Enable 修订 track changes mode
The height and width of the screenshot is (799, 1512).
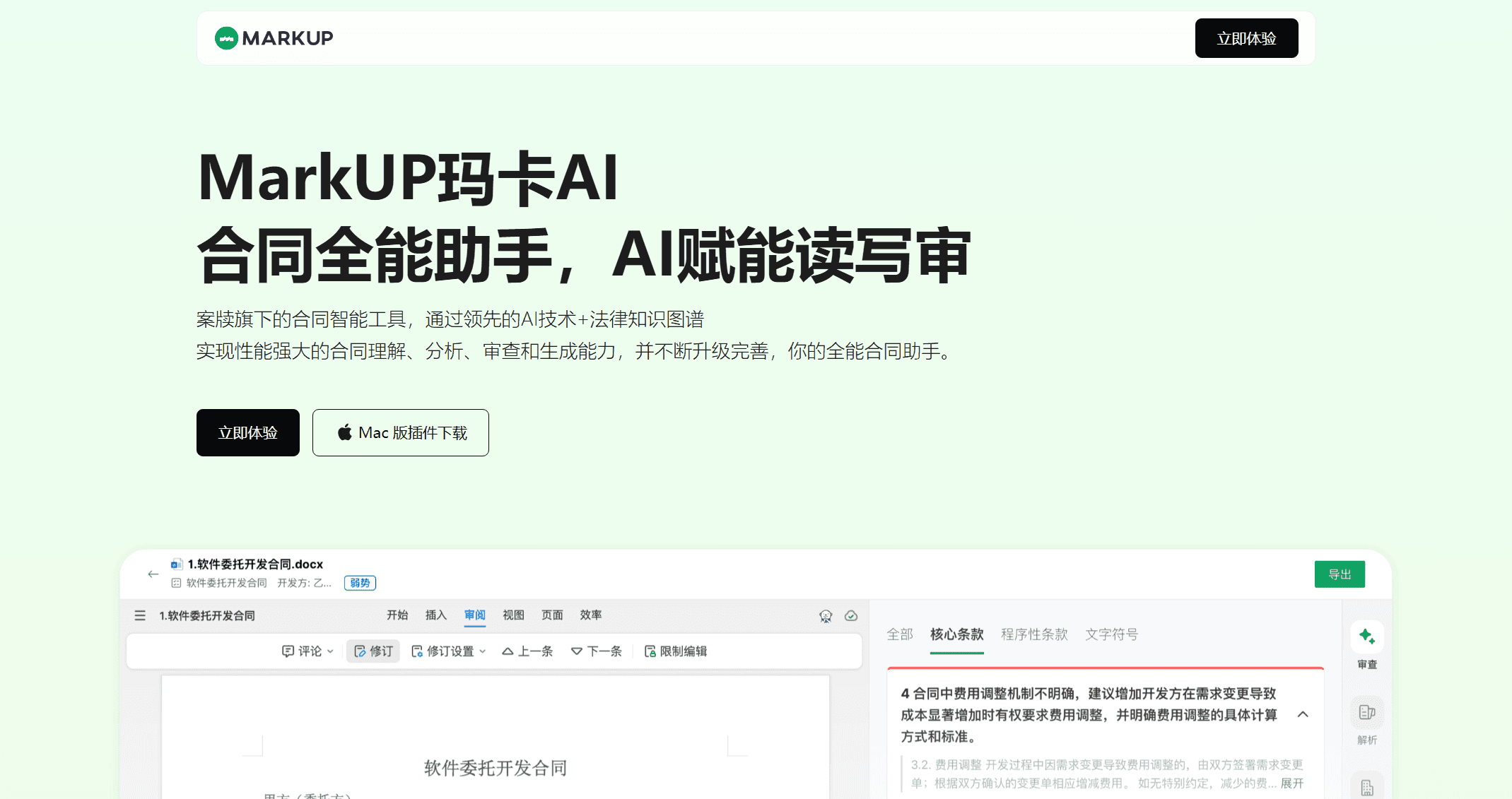pyautogui.click(x=373, y=651)
